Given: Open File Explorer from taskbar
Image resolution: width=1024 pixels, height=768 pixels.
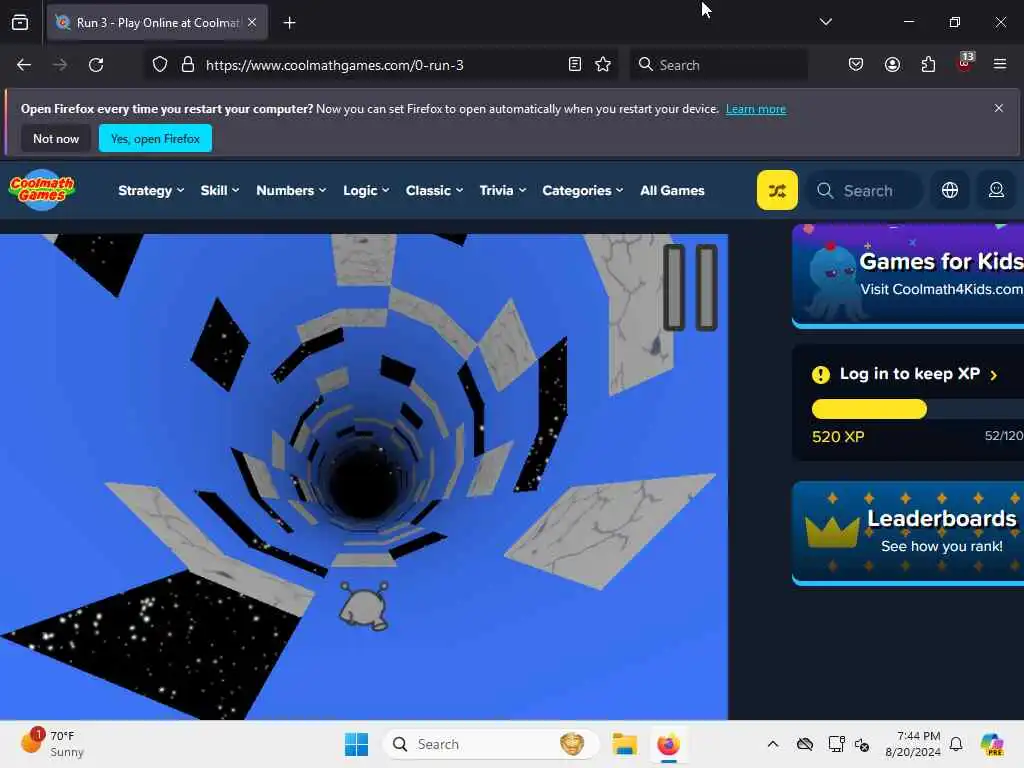Looking at the screenshot, I should coord(624,744).
